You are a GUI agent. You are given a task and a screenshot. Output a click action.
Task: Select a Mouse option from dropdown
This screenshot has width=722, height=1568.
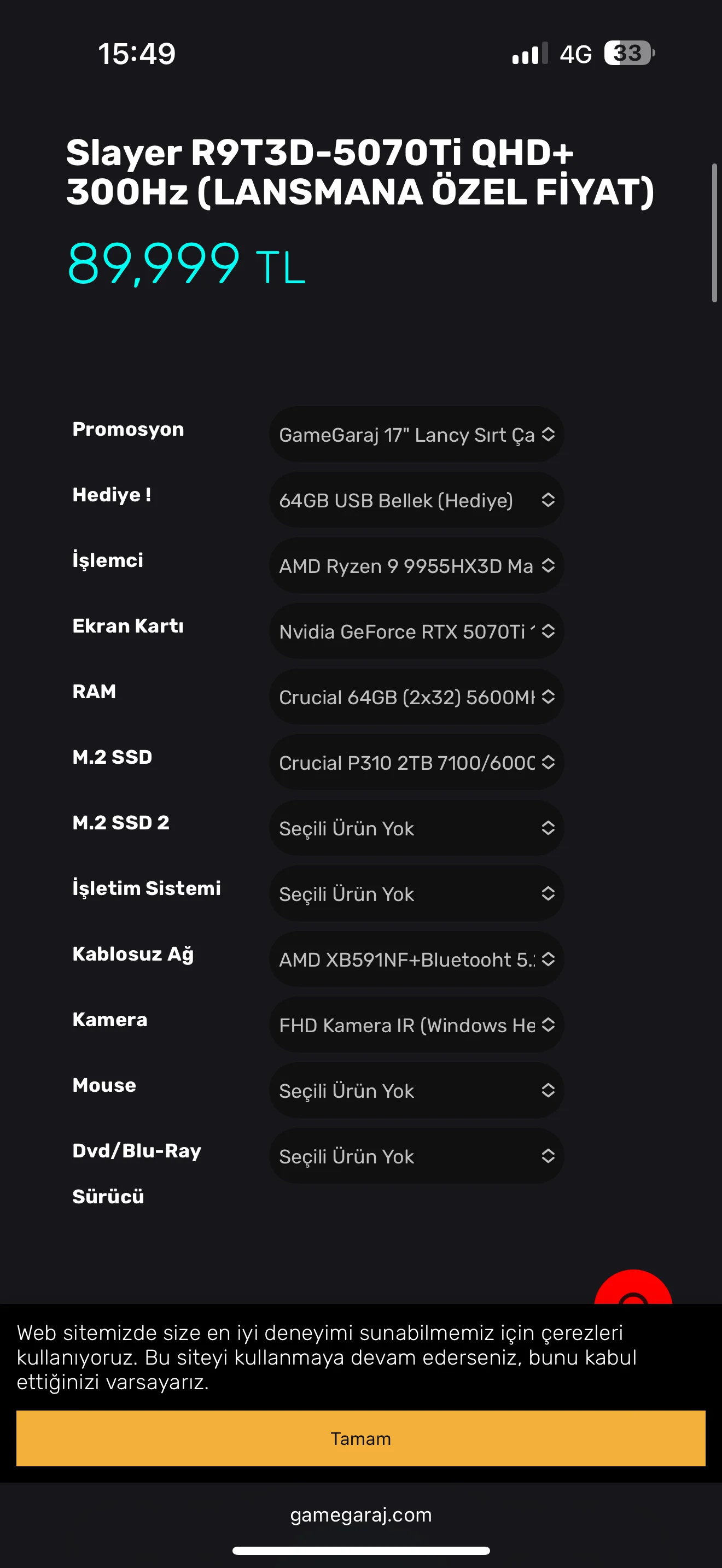[416, 1091]
